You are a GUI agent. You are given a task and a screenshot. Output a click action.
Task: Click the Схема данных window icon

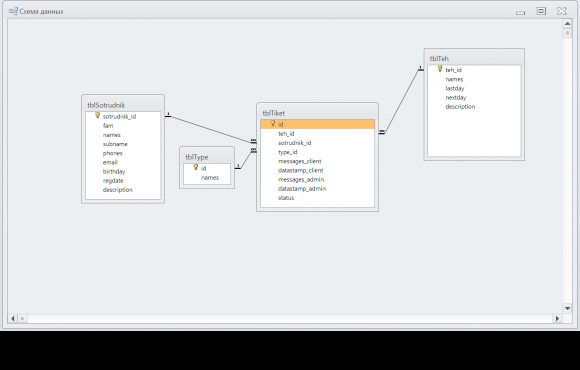coord(13,11)
